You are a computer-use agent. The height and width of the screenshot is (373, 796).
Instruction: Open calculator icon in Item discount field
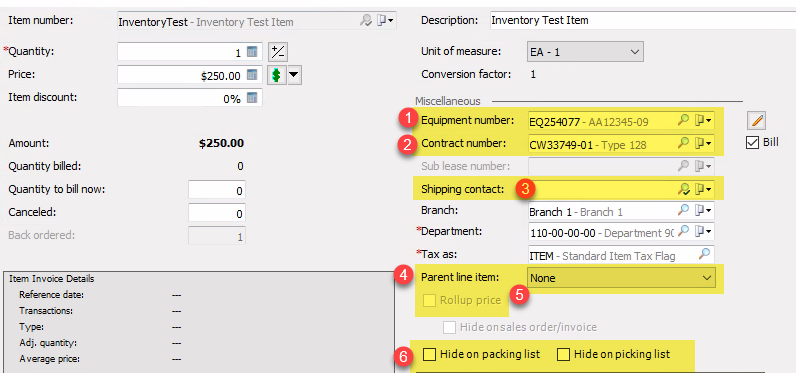[x=252, y=98]
